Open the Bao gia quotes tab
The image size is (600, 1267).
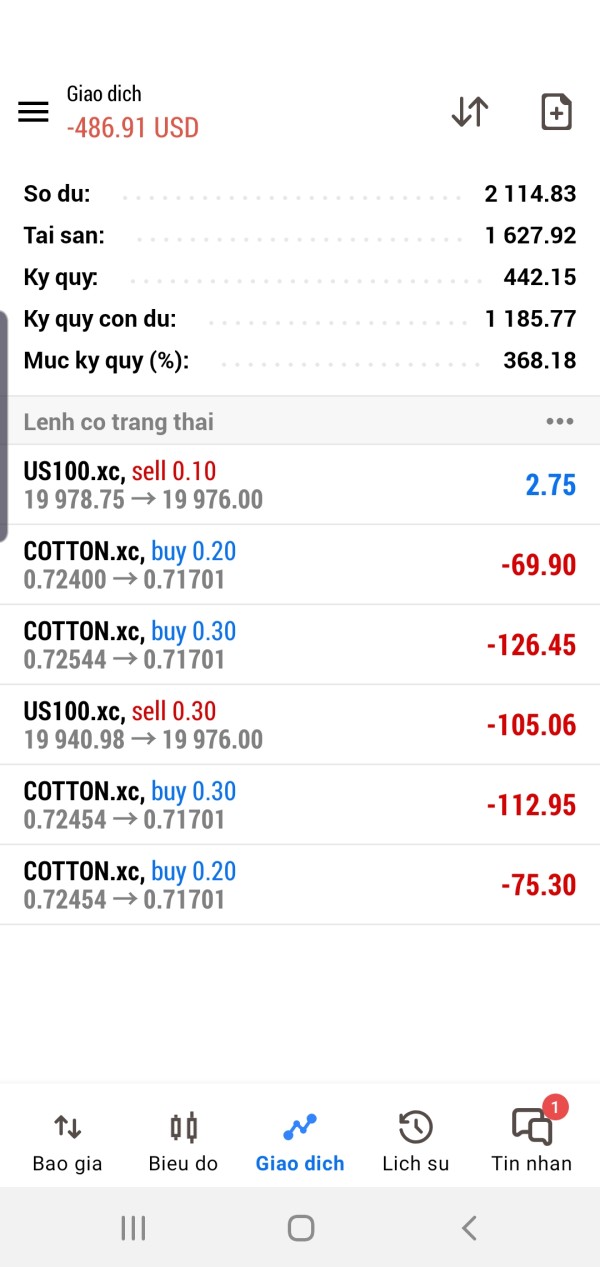(67, 1141)
